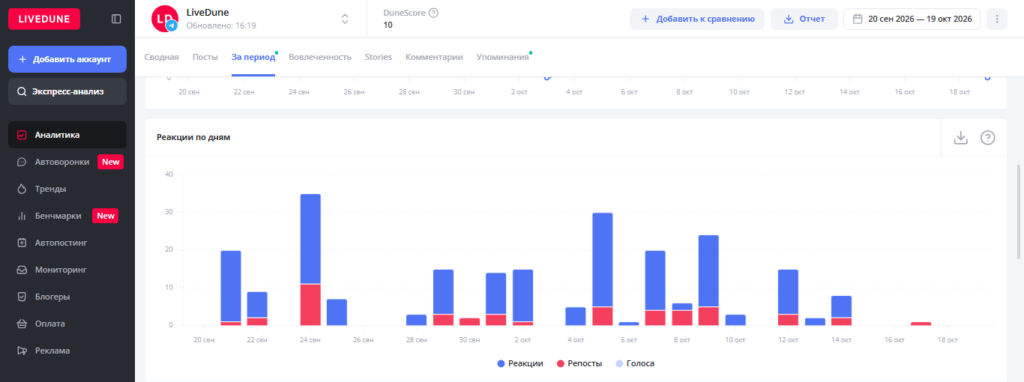Click the plus icon in Добавить аккаунт
This screenshot has height=382, width=1024.
tap(22, 59)
